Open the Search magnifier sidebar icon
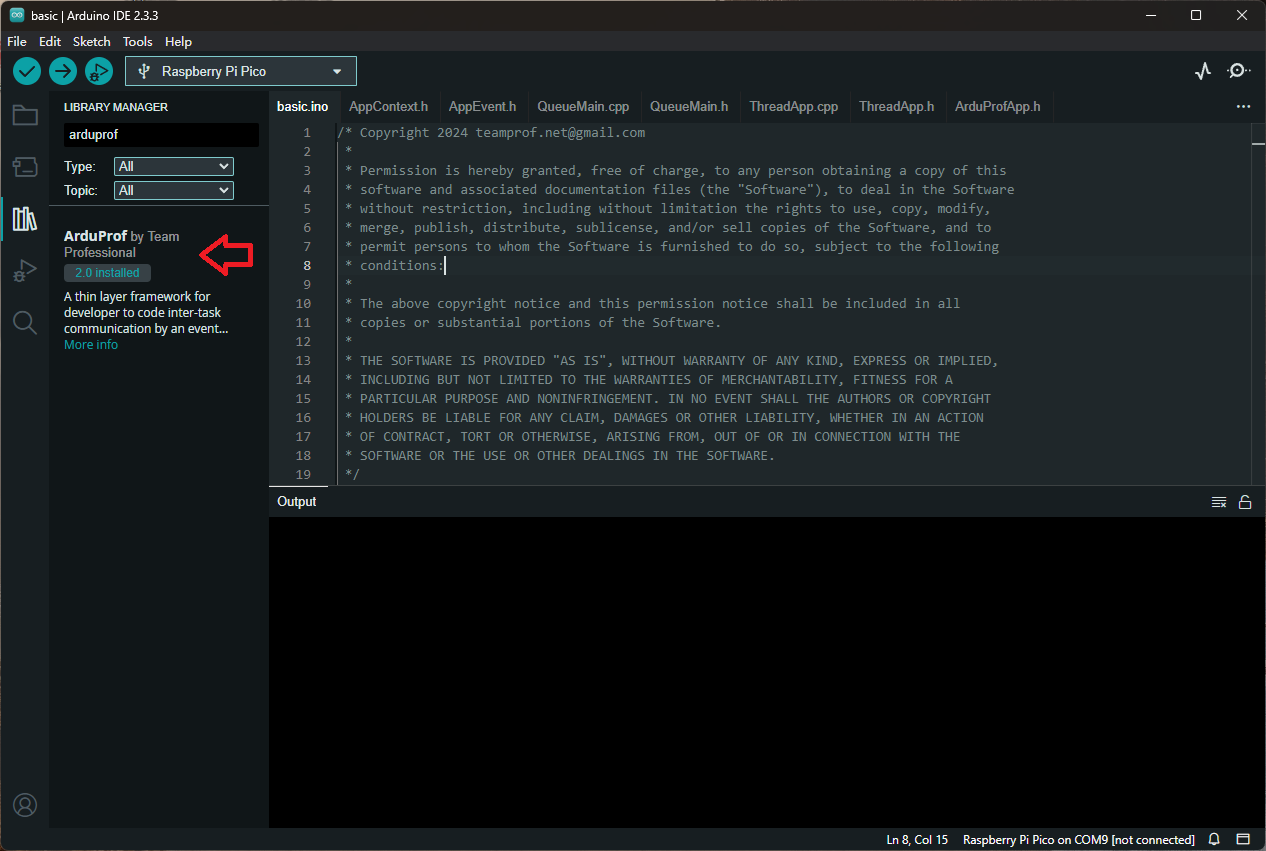This screenshot has height=851, width=1266. (x=25, y=322)
